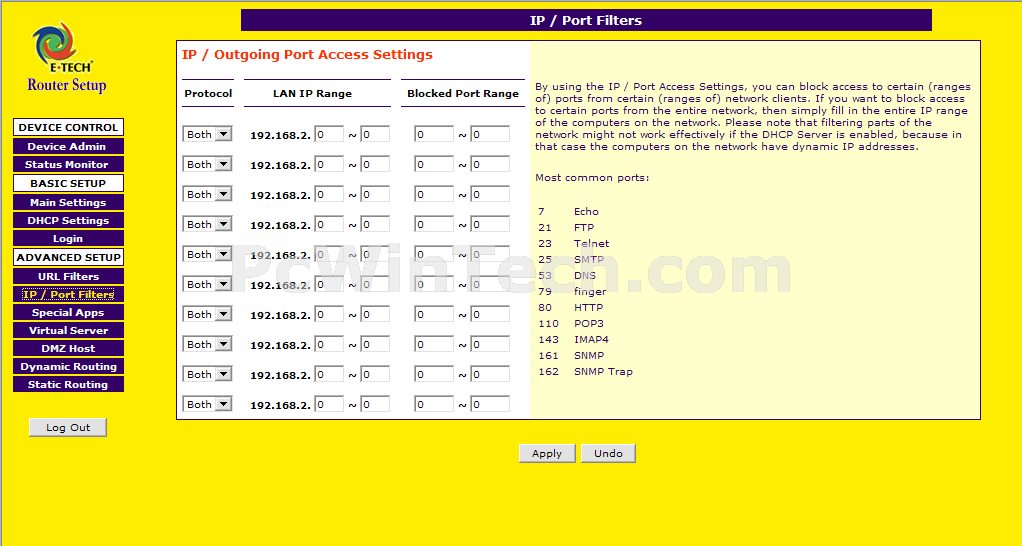1022x546 pixels.
Task: Focus second row LAN IP start field
Action: click(329, 164)
